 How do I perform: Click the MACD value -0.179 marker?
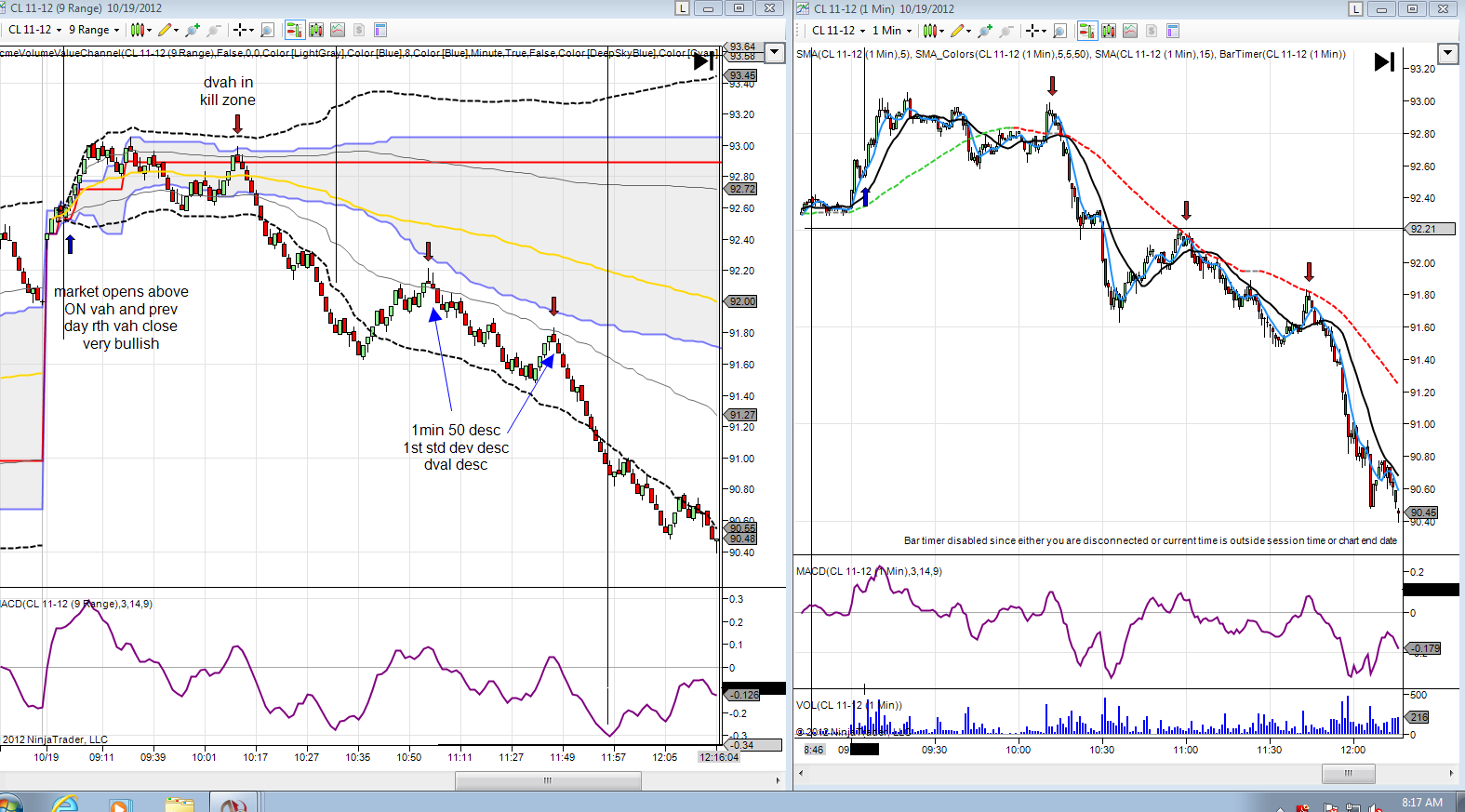(1423, 648)
